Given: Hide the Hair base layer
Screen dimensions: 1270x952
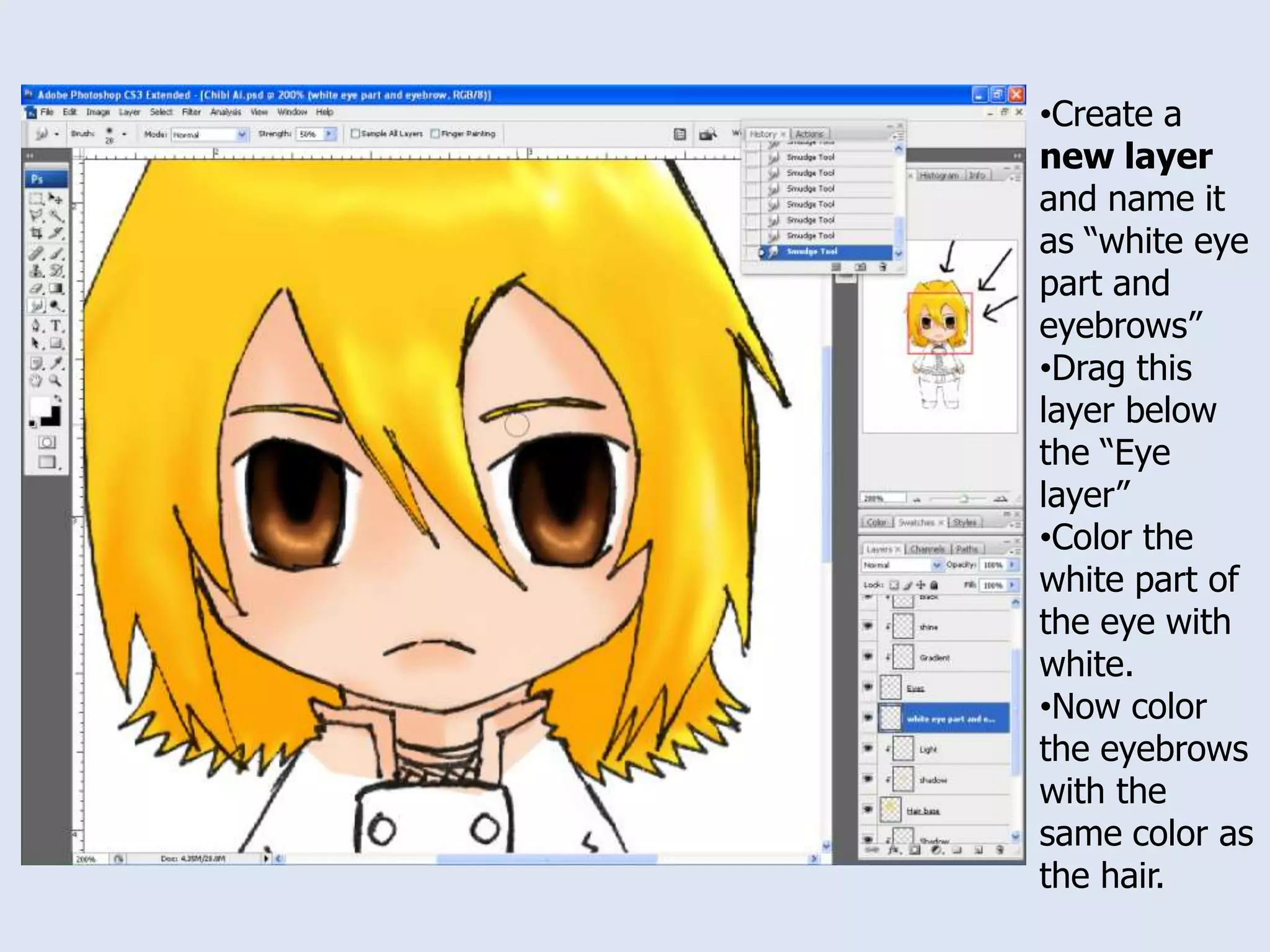Looking at the screenshot, I should 868,809.
